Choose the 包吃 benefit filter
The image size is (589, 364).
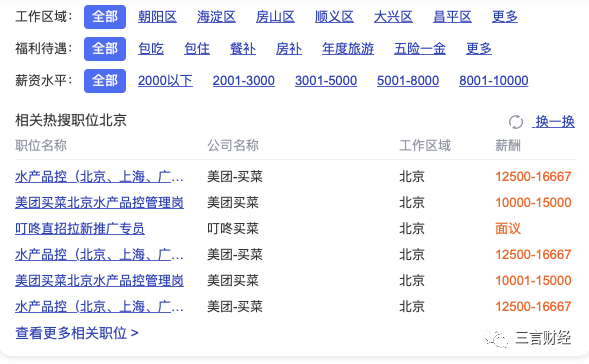click(151, 49)
